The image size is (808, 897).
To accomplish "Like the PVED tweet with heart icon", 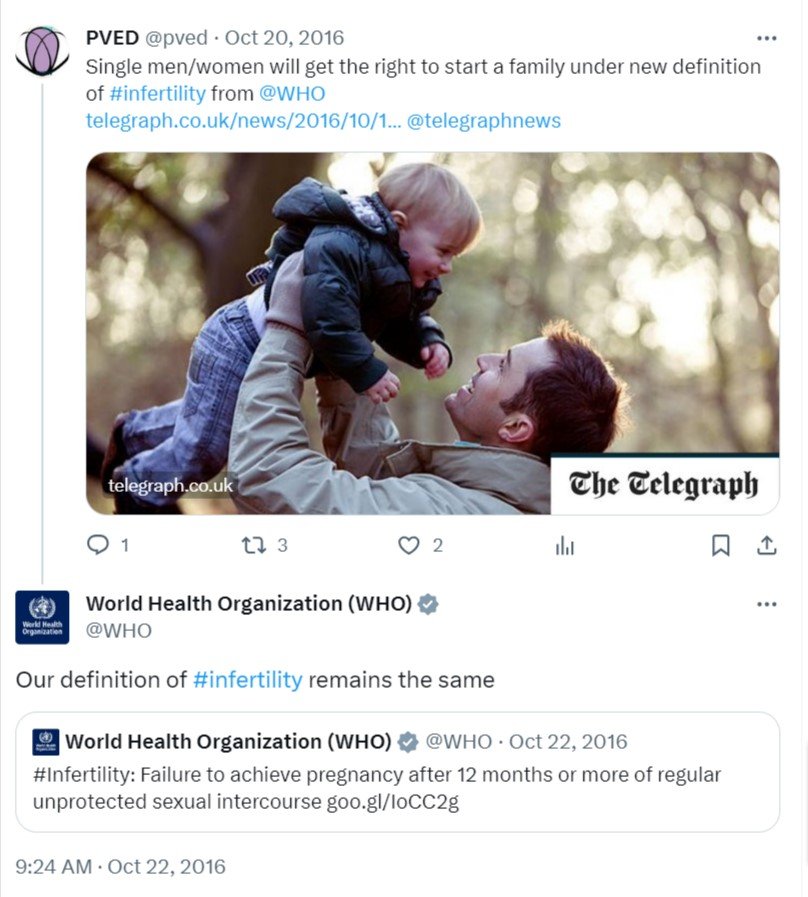I will click(x=409, y=545).
